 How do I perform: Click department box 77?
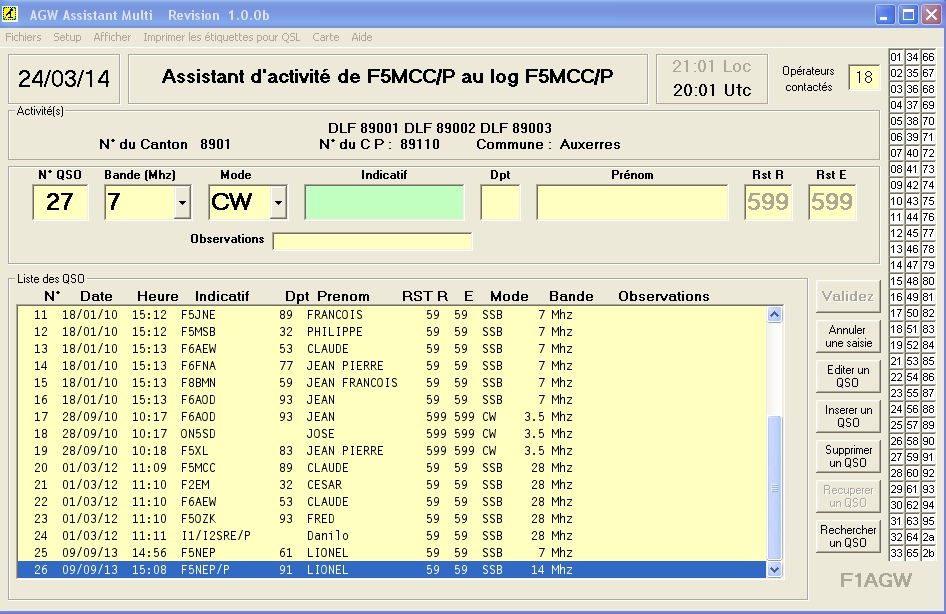click(929, 233)
